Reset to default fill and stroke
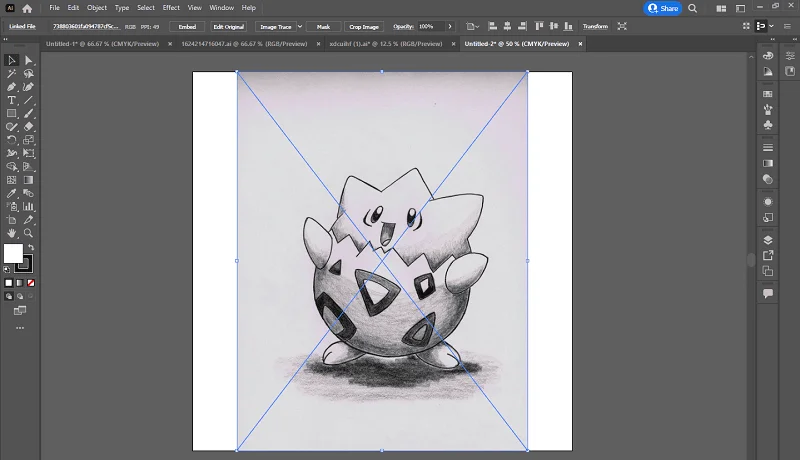Screen dimensions: 800x460 7,269
